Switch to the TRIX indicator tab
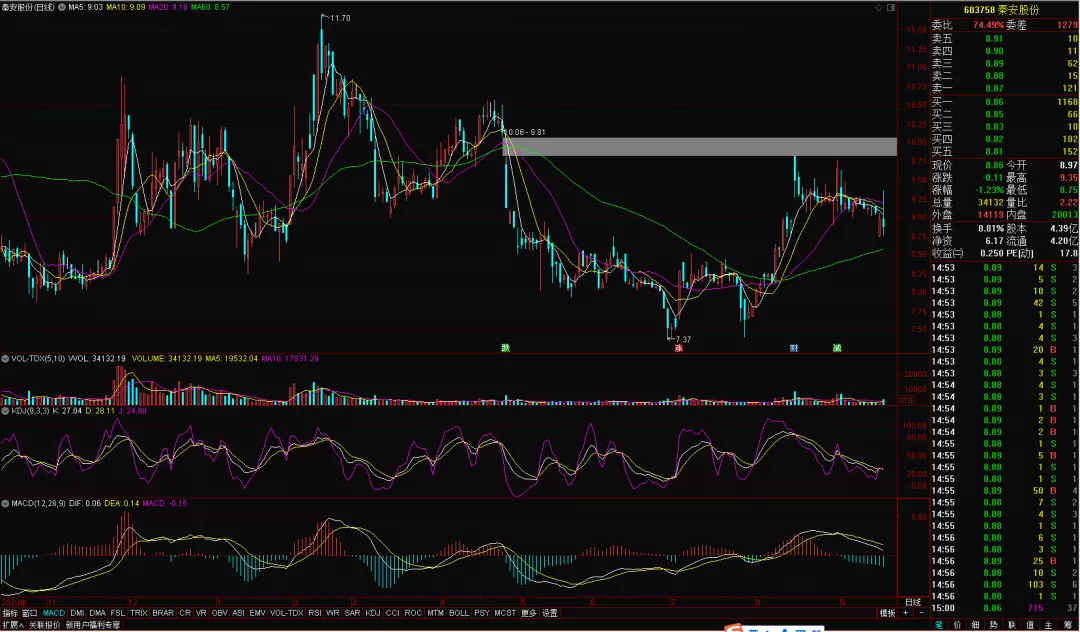1080x632 pixels. tap(139, 613)
